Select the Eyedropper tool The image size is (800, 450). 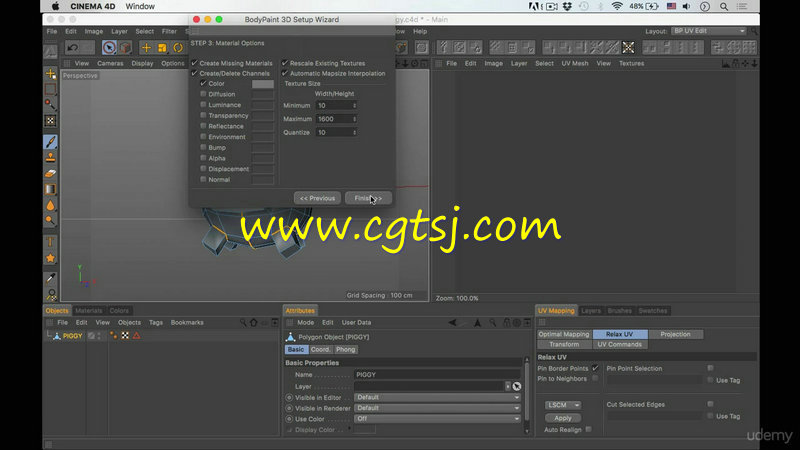[x=51, y=278]
